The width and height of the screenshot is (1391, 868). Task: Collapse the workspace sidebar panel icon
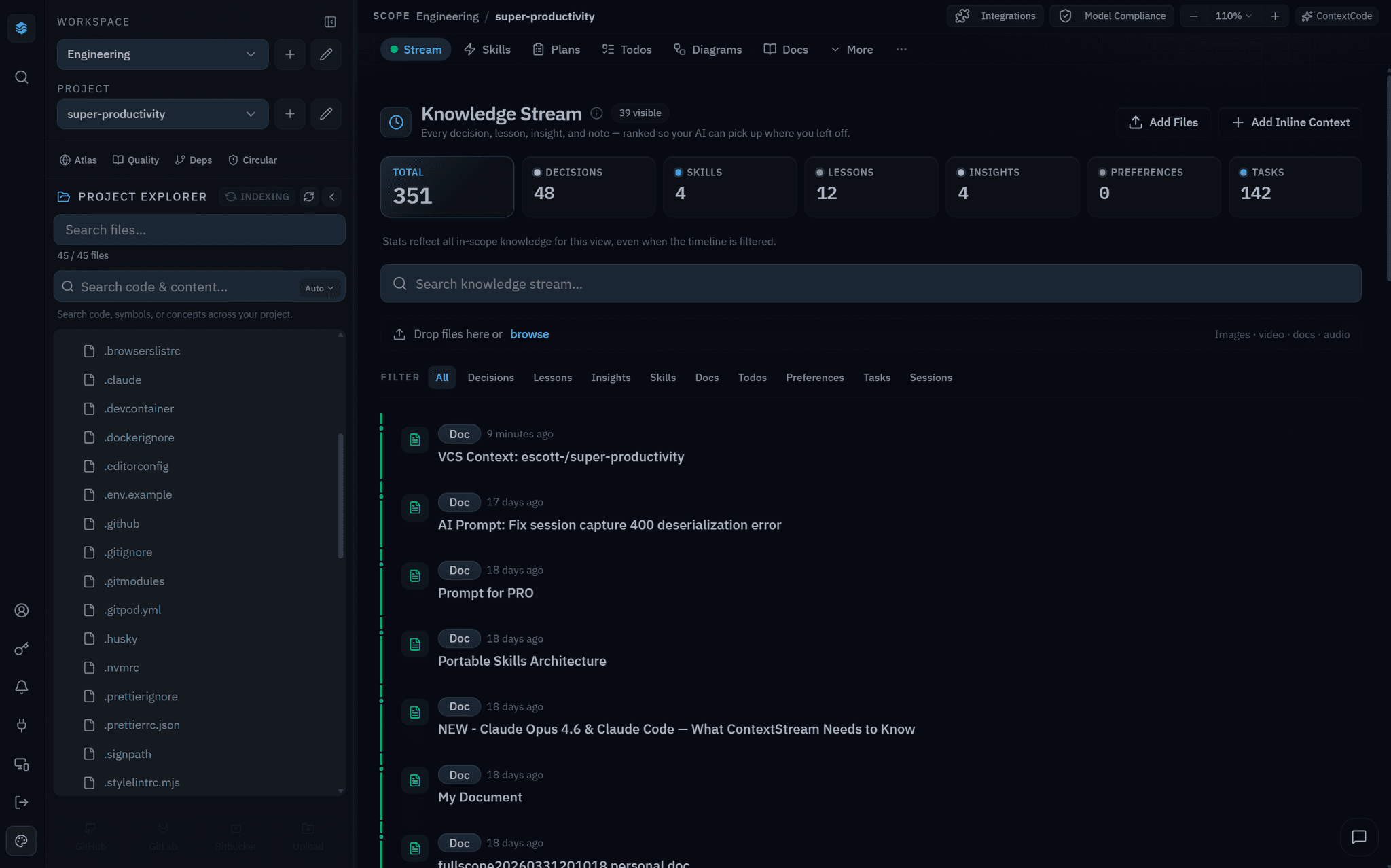(x=330, y=22)
